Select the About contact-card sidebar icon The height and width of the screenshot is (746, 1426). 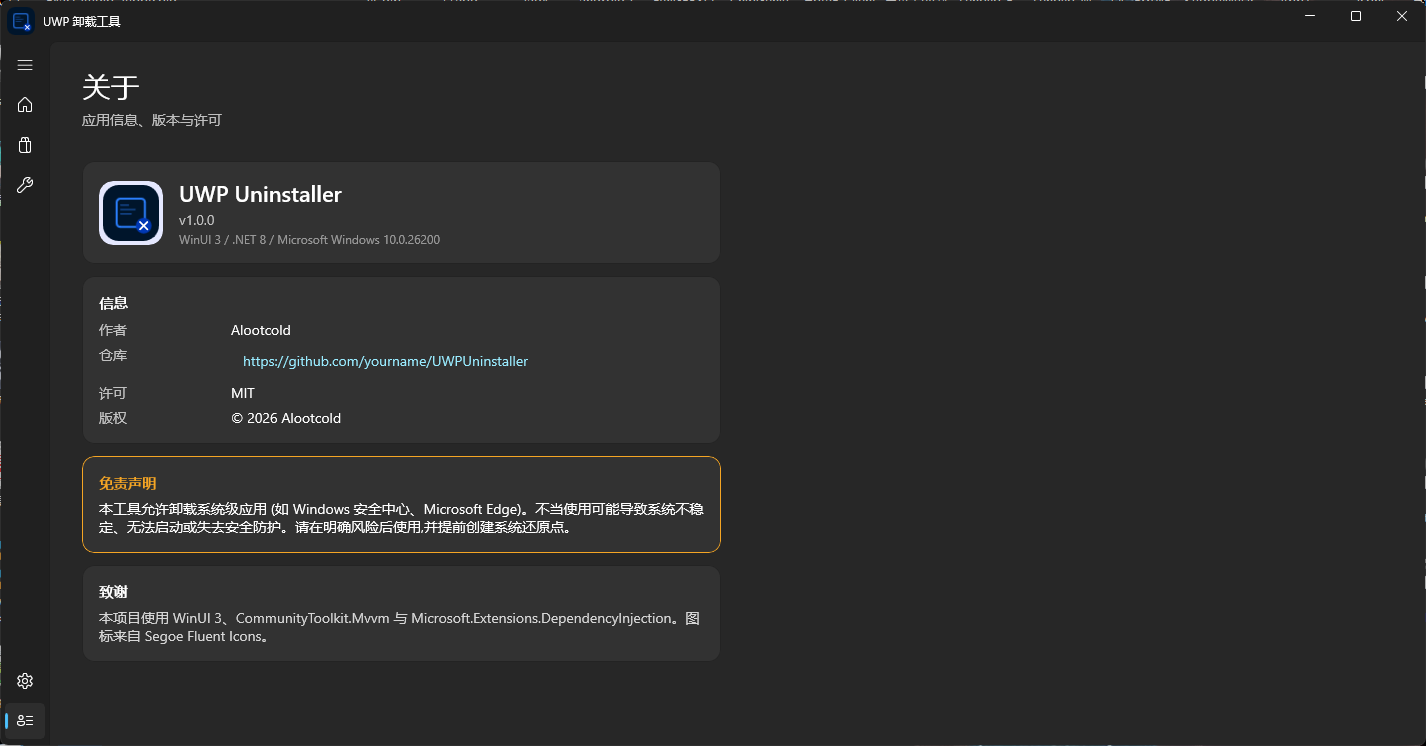point(25,721)
